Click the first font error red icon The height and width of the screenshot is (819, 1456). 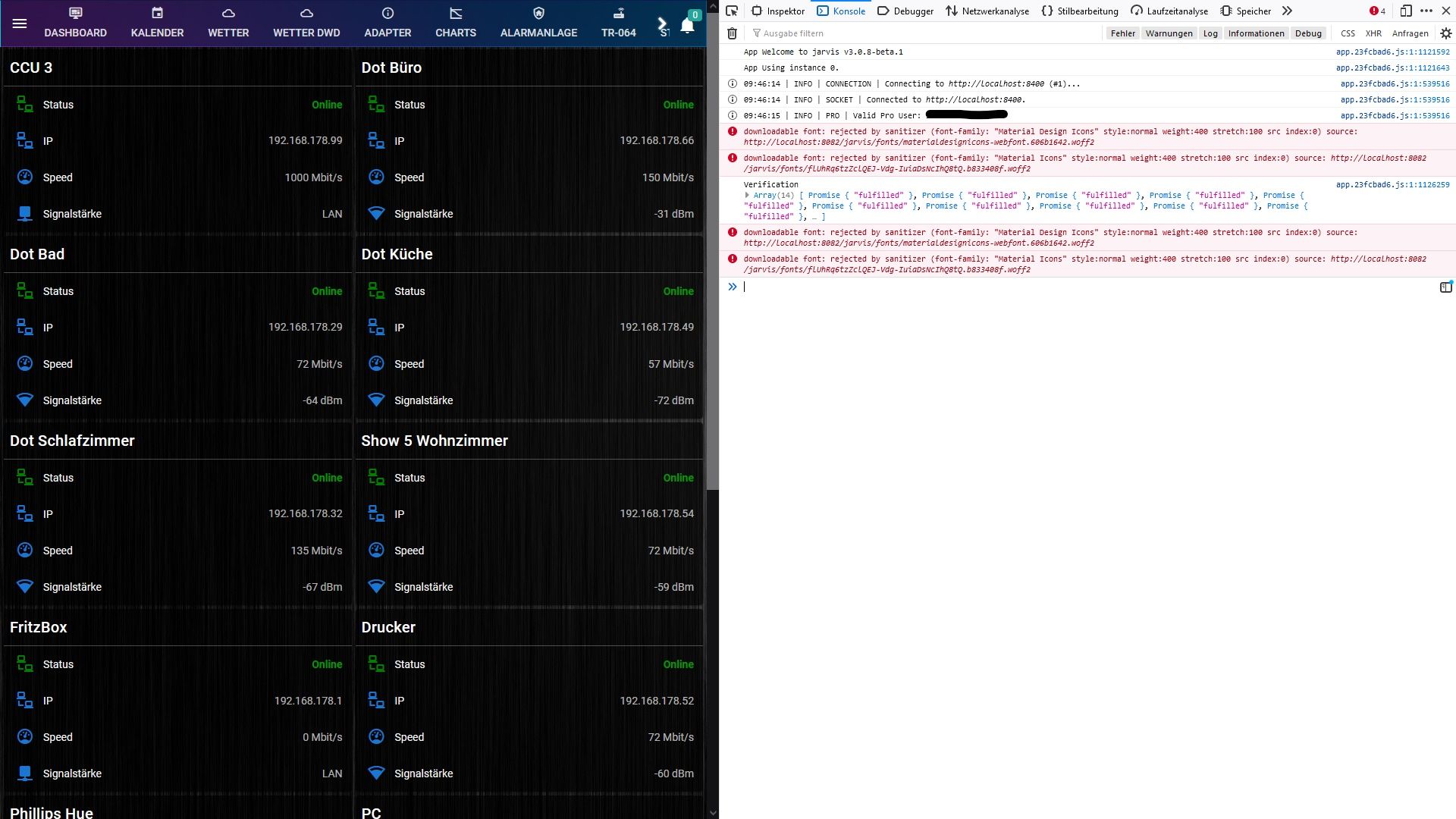733,131
